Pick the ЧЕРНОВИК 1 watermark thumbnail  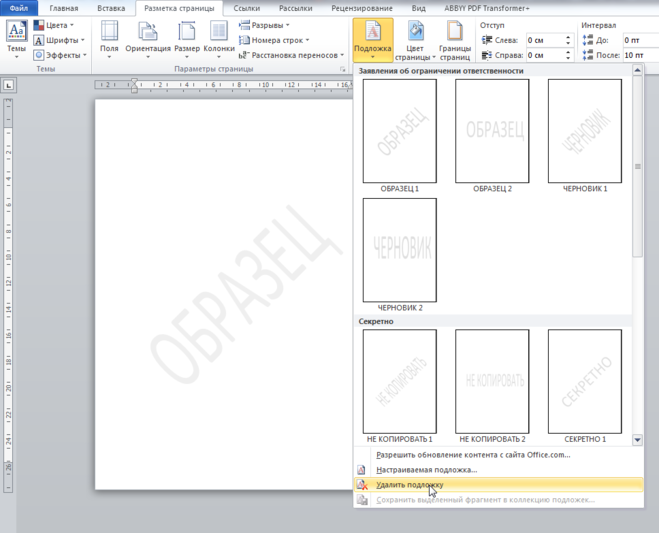[x=585, y=131]
